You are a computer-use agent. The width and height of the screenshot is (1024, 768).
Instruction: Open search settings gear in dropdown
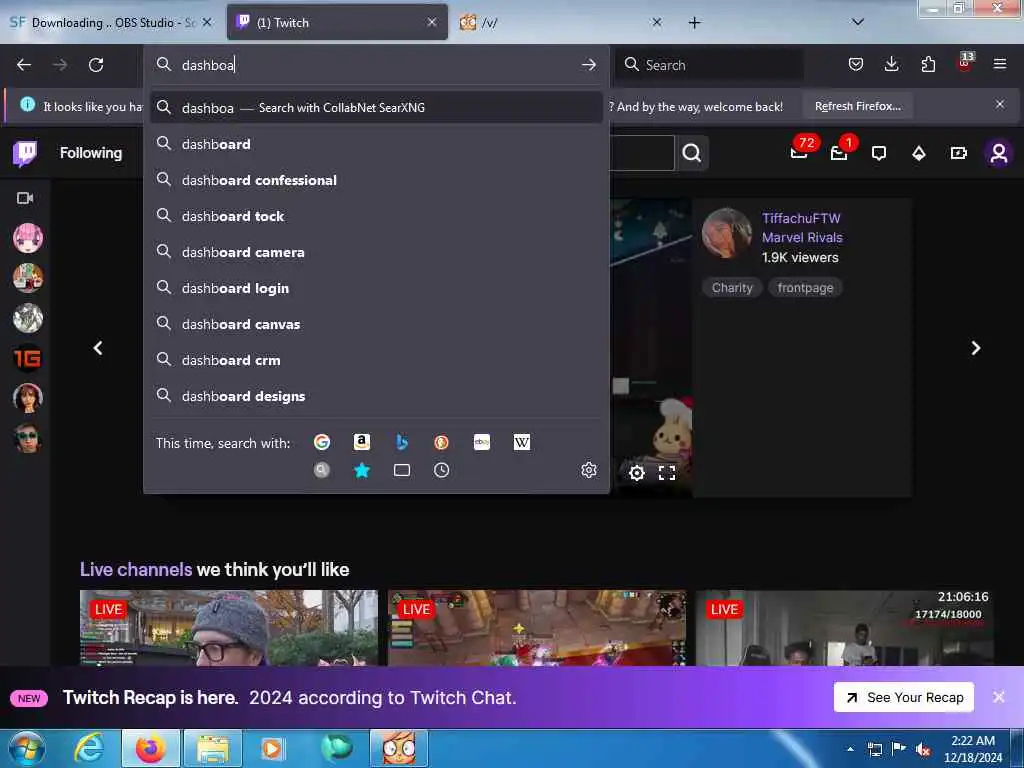point(589,470)
